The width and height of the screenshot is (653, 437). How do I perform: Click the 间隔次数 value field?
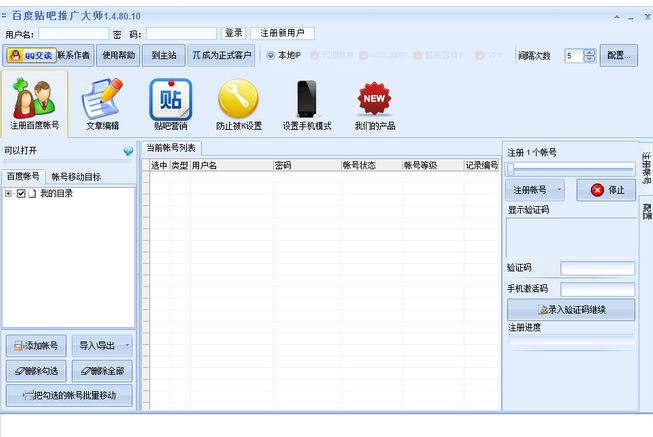(574, 55)
